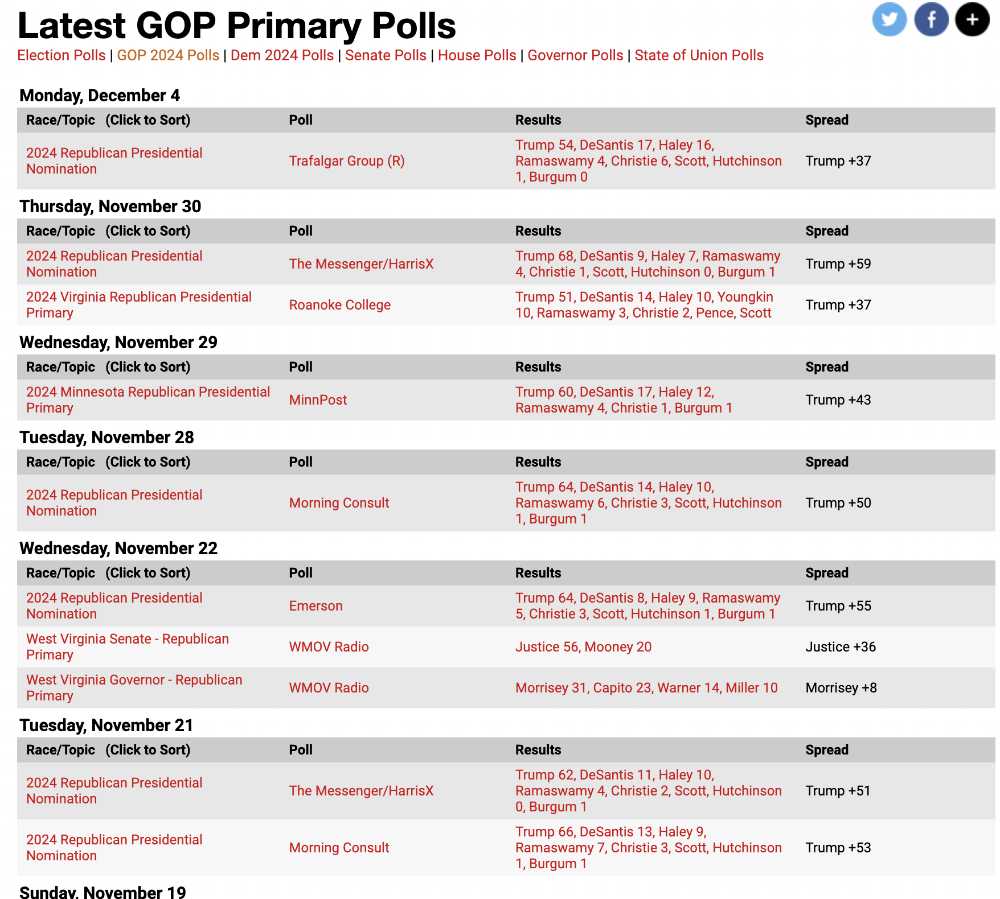
Task: Open Governor Polls link
Action: click(x=575, y=55)
